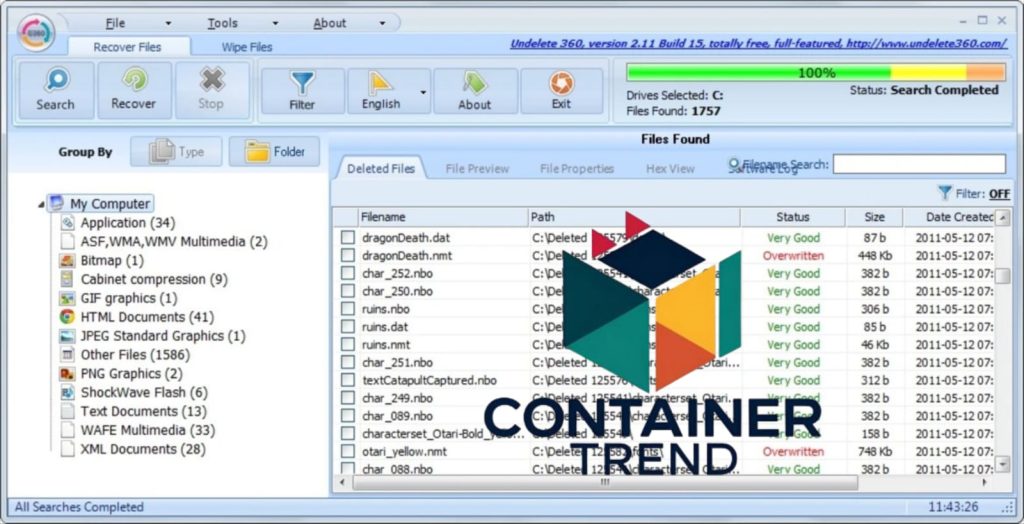Sort by the Filename column header
This screenshot has width=1024, height=524.
pyautogui.click(x=443, y=217)
